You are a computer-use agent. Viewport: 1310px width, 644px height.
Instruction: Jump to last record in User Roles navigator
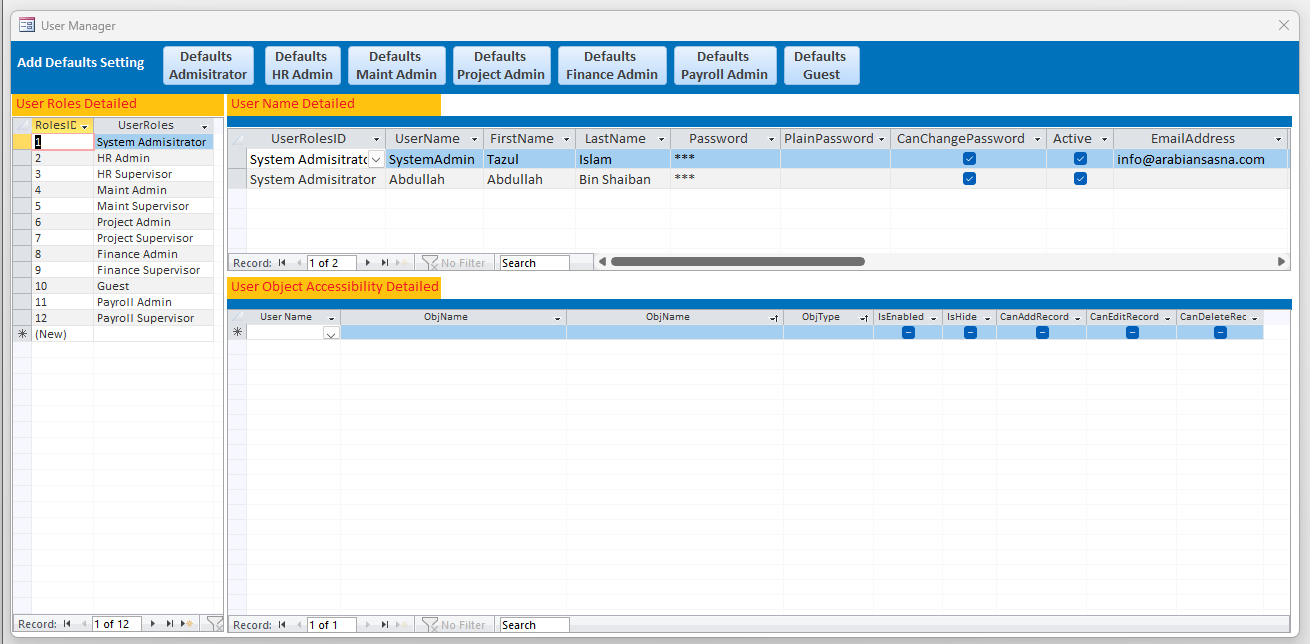170,624
